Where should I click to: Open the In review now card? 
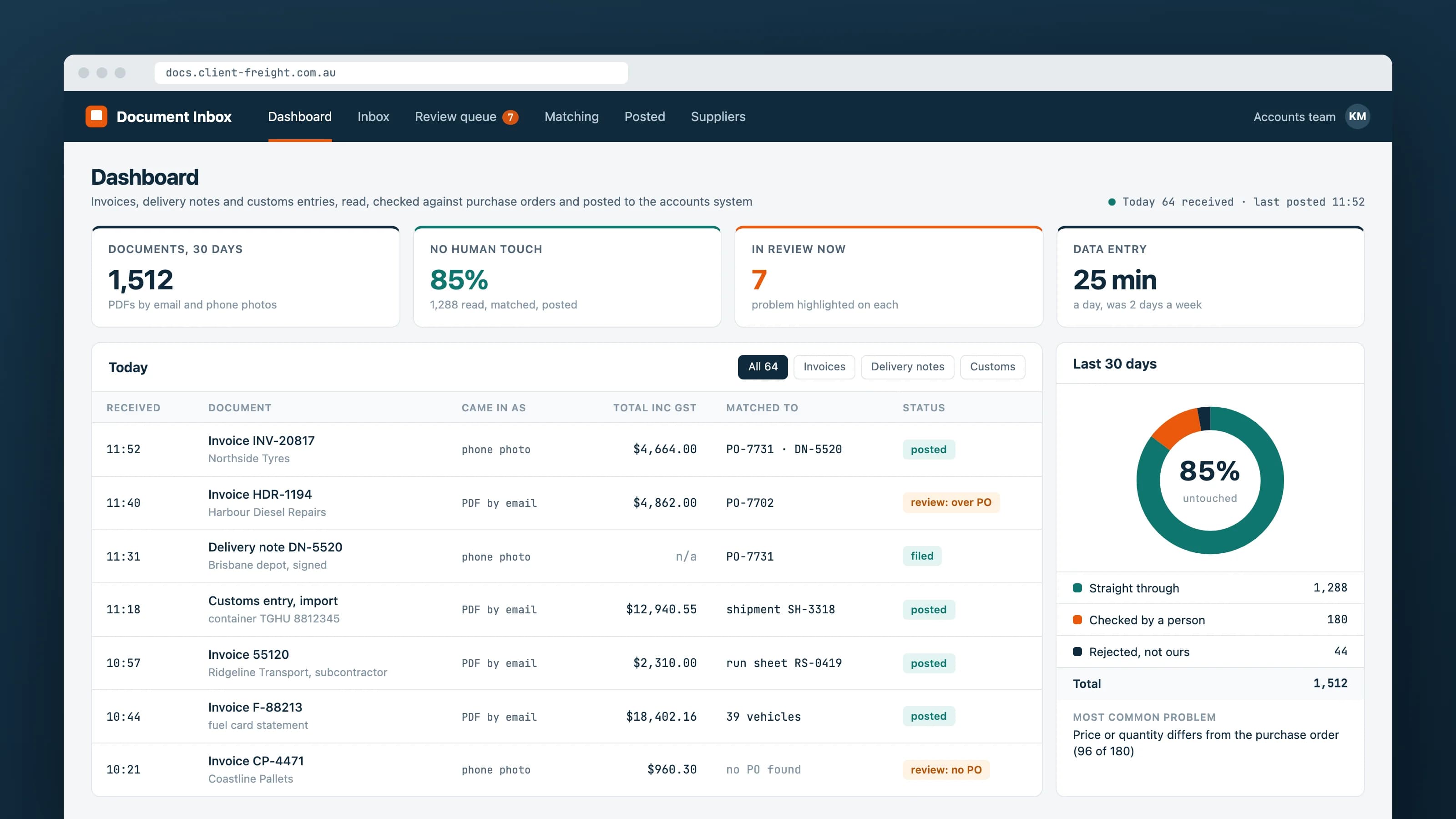(889, 276)
